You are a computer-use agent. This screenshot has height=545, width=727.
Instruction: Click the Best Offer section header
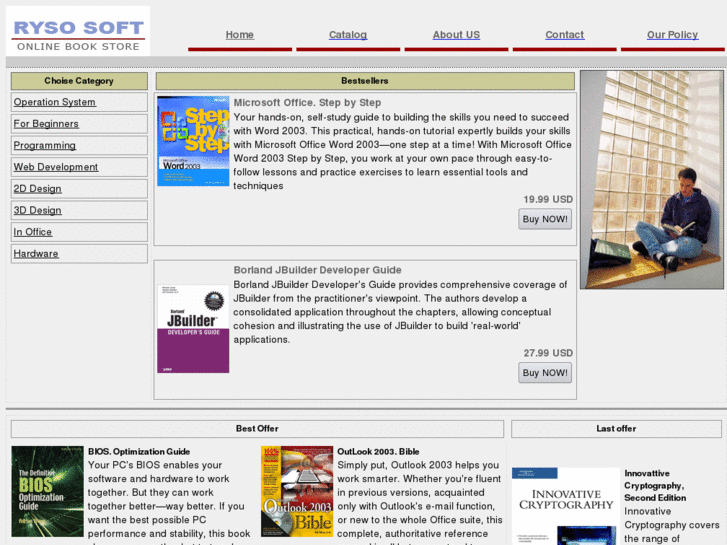pos(257,429)
